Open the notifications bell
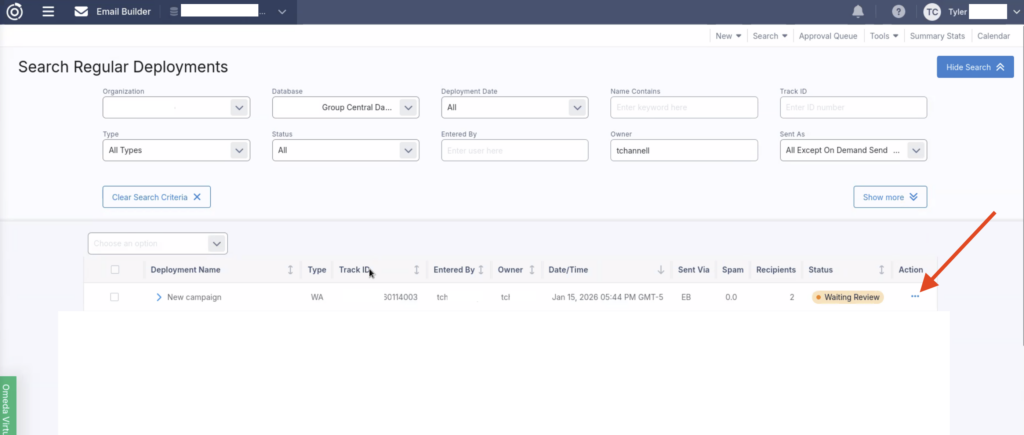This screenshot has width=1024, height=435. pyautogui.click(x=858, y=12)
